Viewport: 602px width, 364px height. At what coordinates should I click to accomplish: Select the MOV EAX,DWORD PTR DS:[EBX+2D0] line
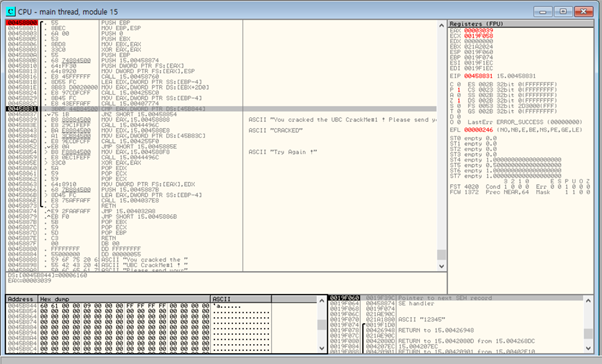click(155, 88)
